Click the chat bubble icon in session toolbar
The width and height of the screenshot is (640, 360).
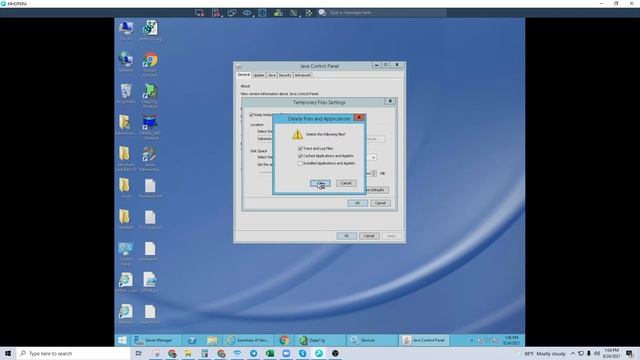tap(322, 13)
